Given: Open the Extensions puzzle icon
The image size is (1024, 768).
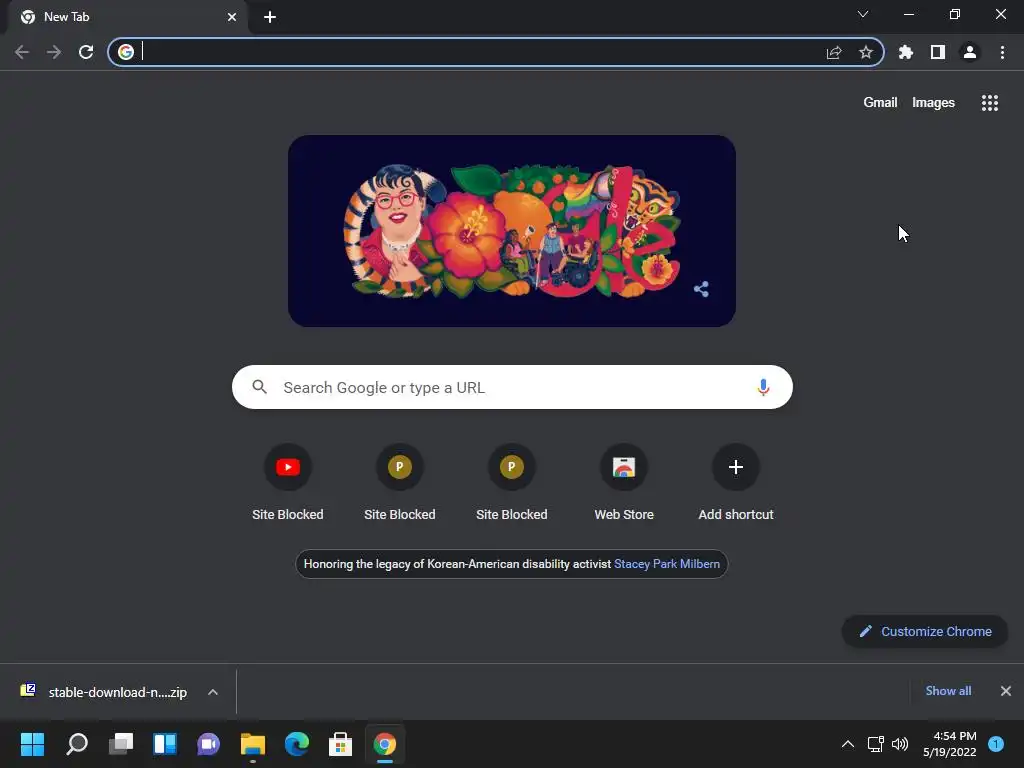Looking at the screenshot, I should point(906,52).
